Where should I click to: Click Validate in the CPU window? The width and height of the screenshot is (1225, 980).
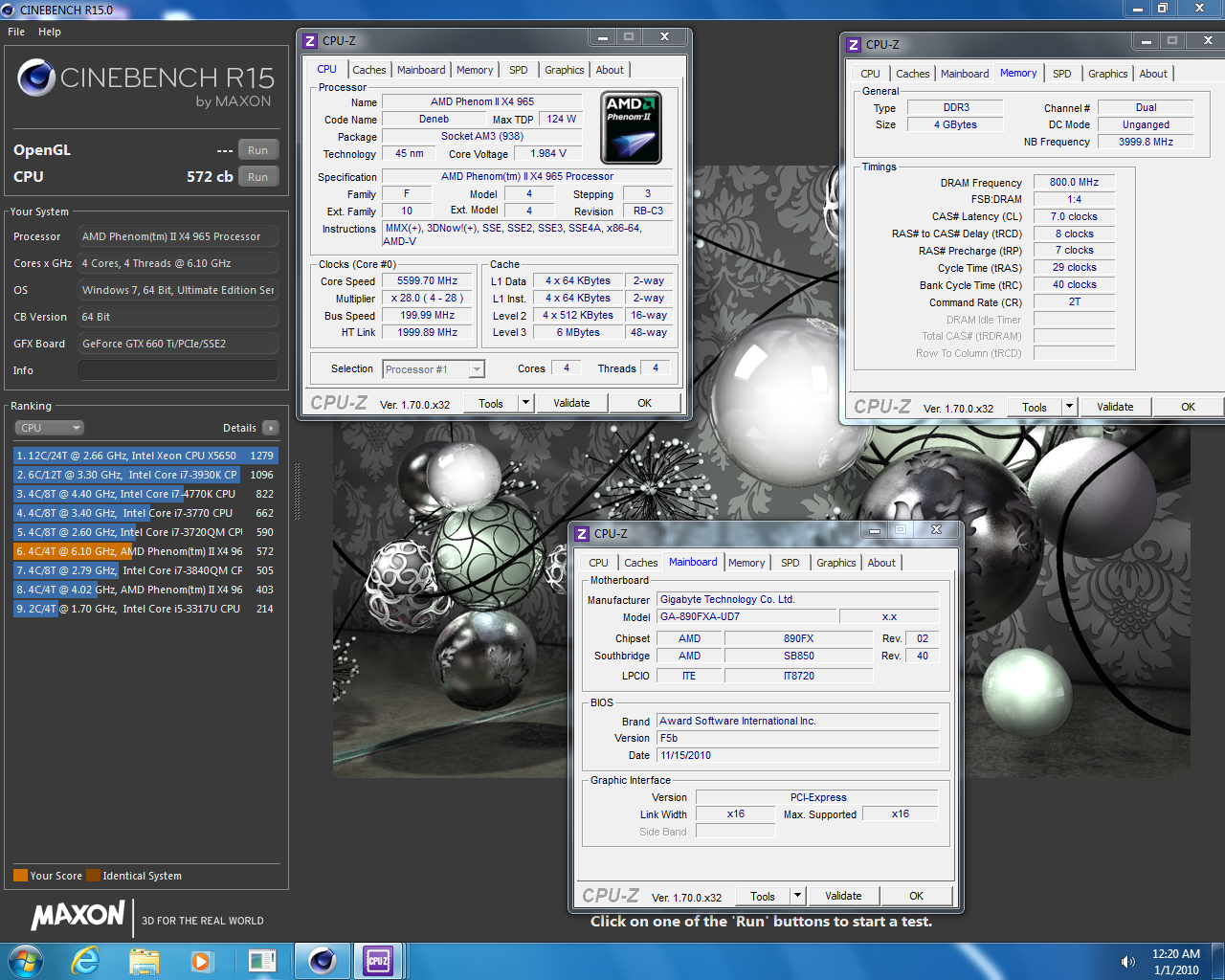tap(571, 403)
